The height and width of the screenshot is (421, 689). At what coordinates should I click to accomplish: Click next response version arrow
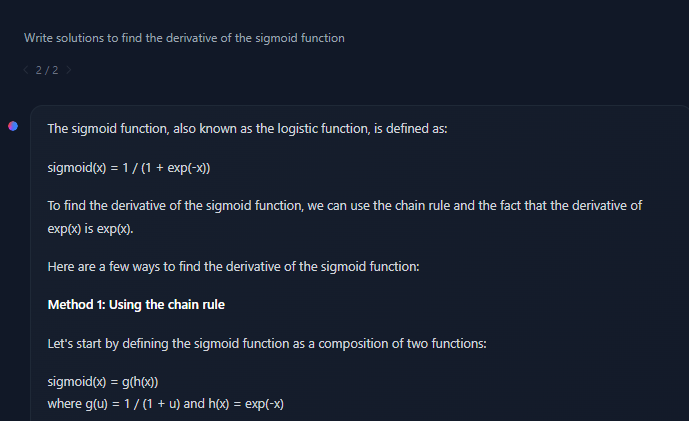69,70
